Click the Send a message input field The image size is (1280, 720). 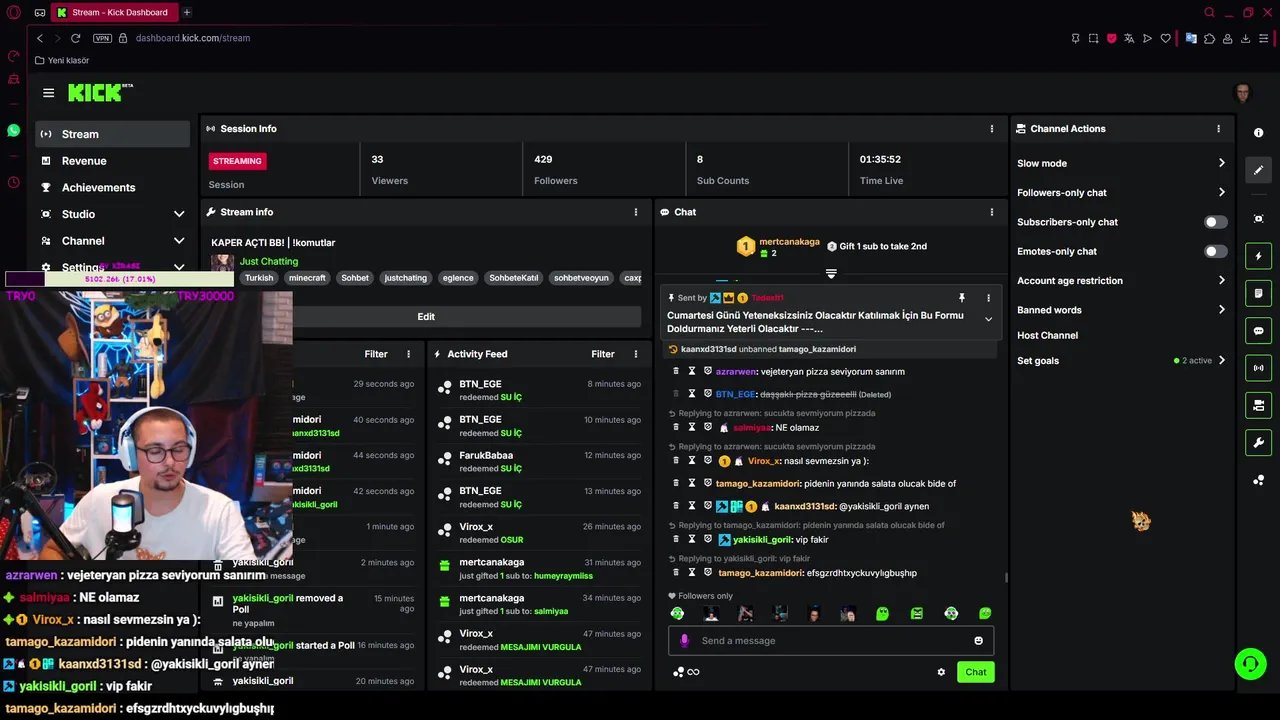(830, 641)
